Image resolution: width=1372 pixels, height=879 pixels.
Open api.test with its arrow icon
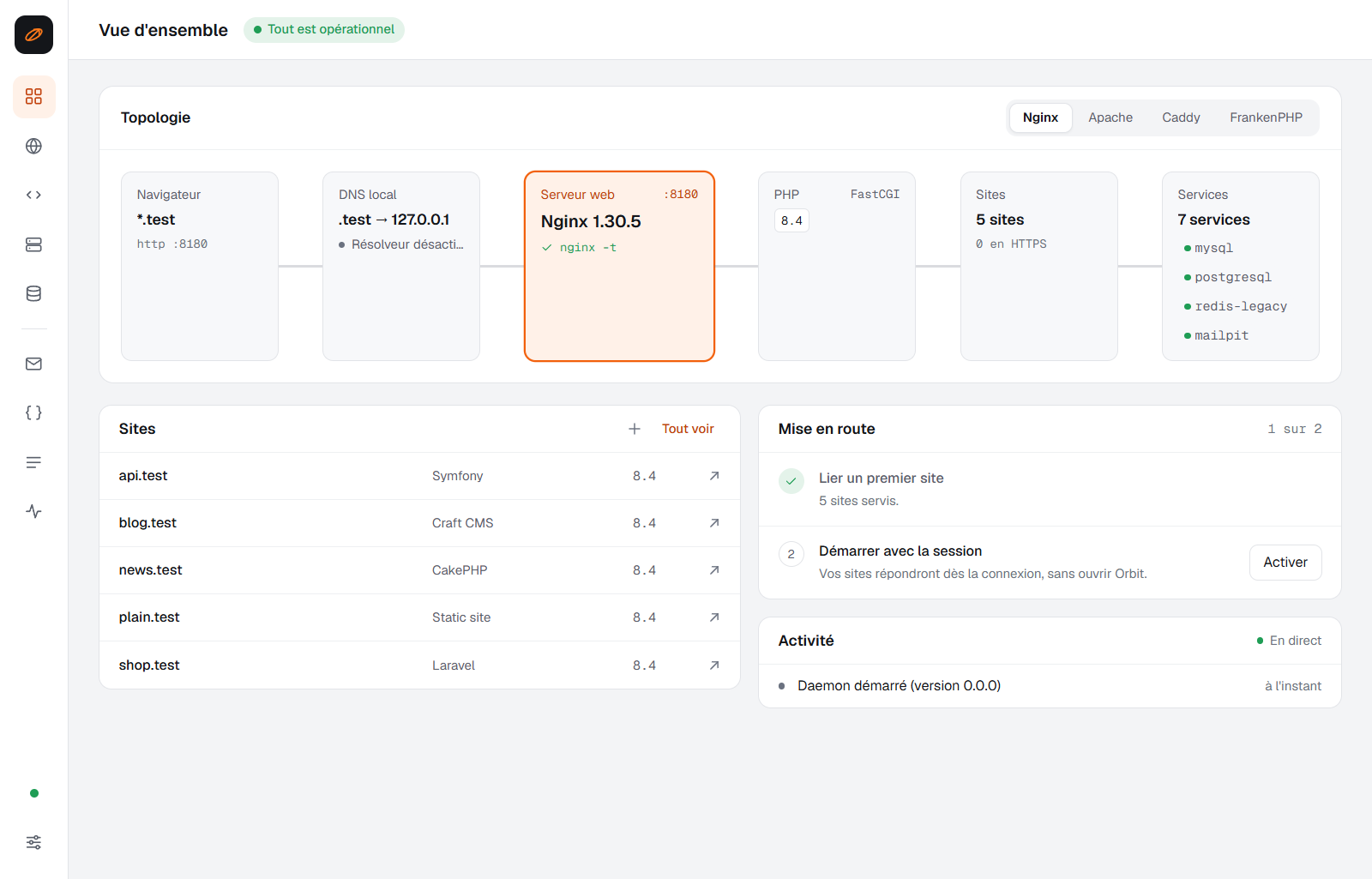point(714,476)
